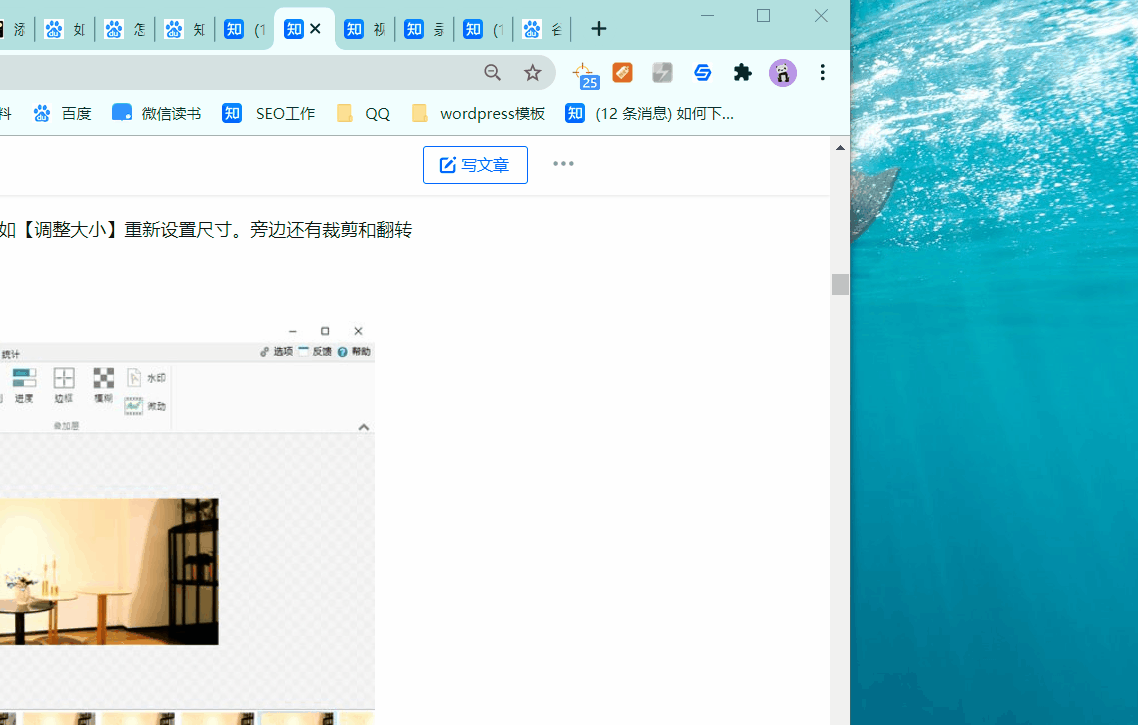Open the orange price tag extension

622,73
